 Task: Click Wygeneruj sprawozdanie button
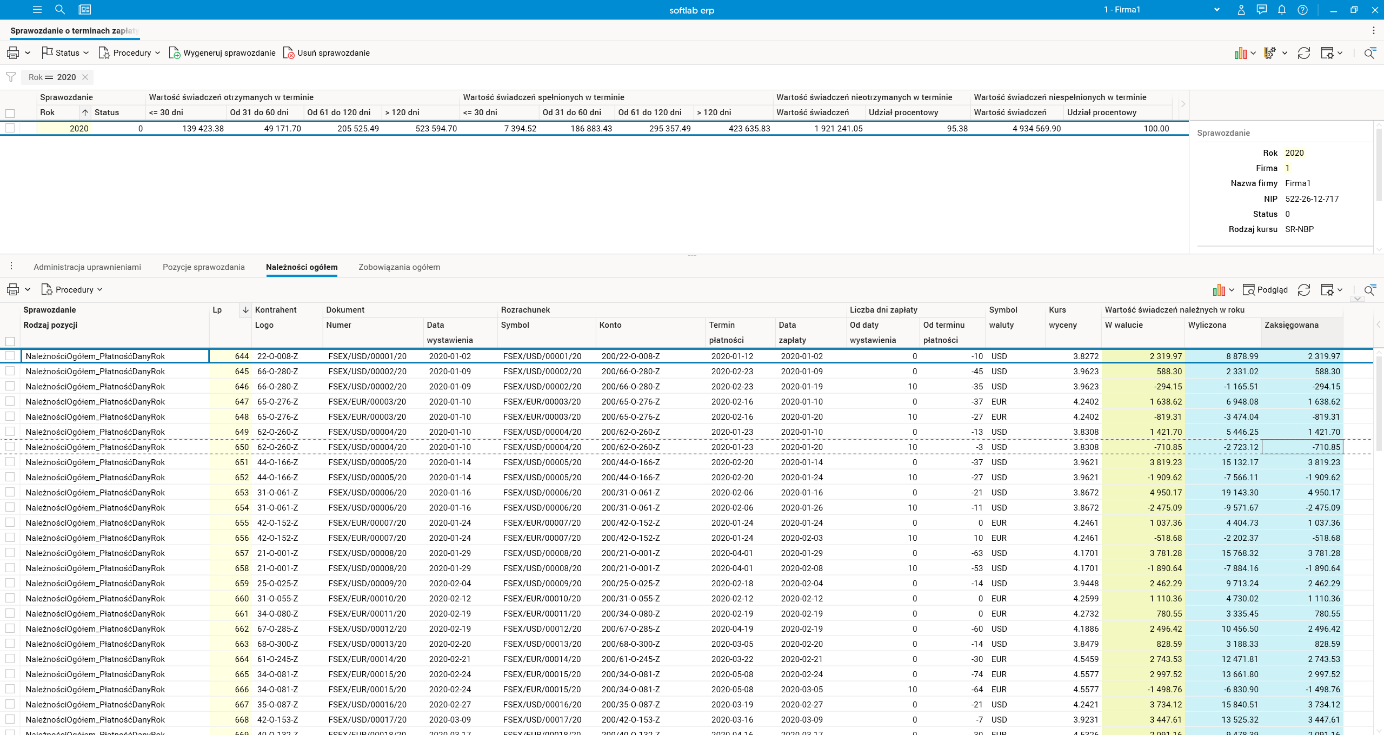pyautogui.click(x=222, y=52)
